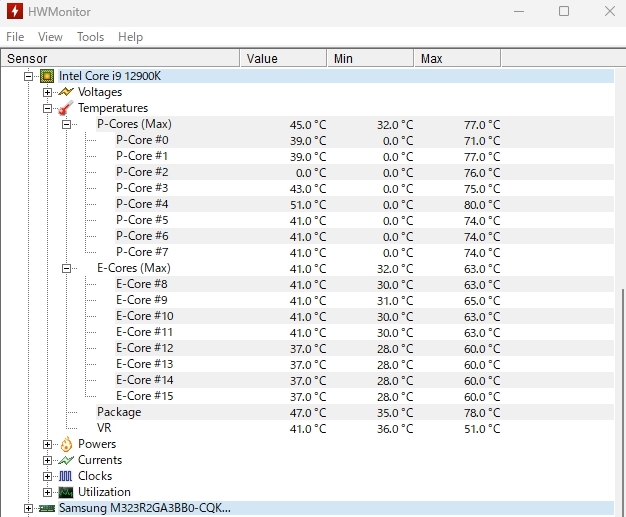The image size is (626, 517).
Task: Collapse the Intel Core i9 12900K node
Action: [28, 76]
